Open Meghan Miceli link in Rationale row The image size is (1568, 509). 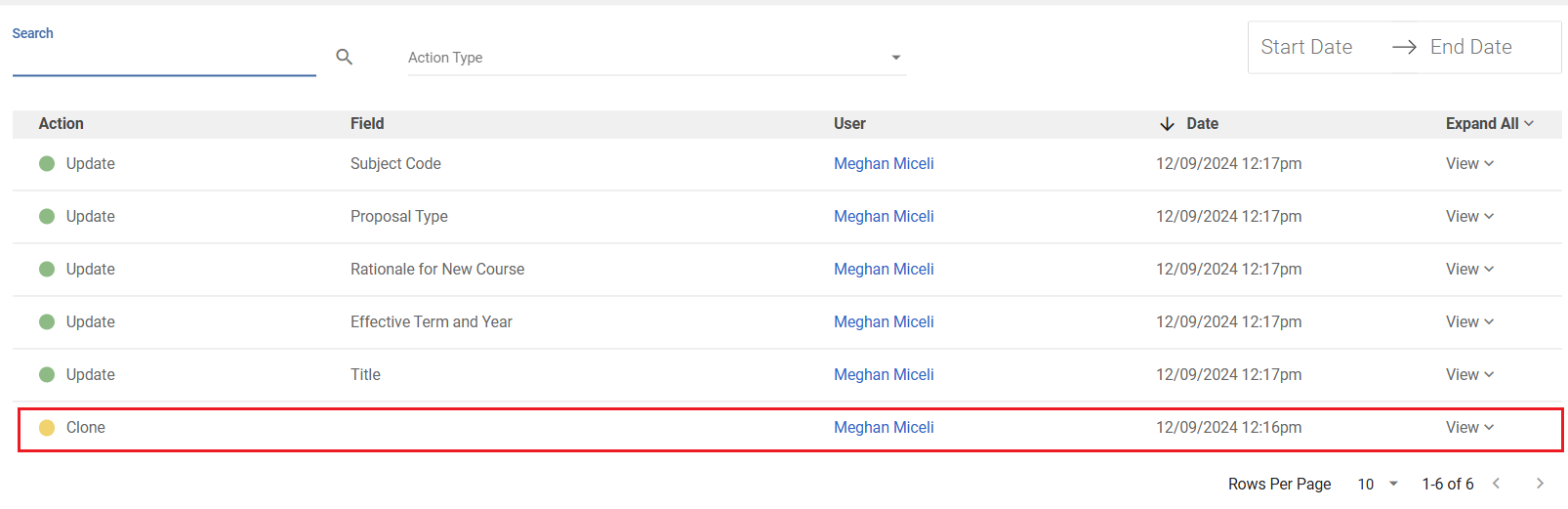pos(884,270)
